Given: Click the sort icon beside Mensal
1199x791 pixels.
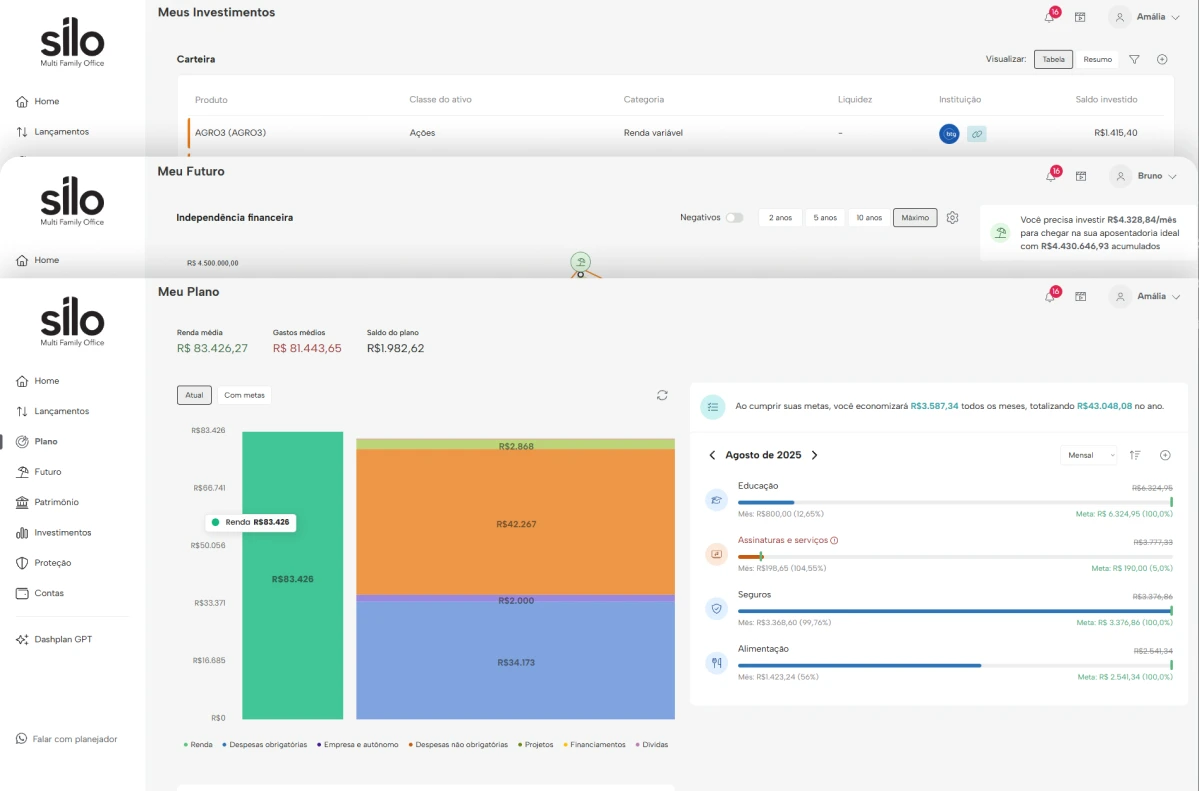Looking at the screenshot, I should pyautogui.click(x=1135, y=455).
